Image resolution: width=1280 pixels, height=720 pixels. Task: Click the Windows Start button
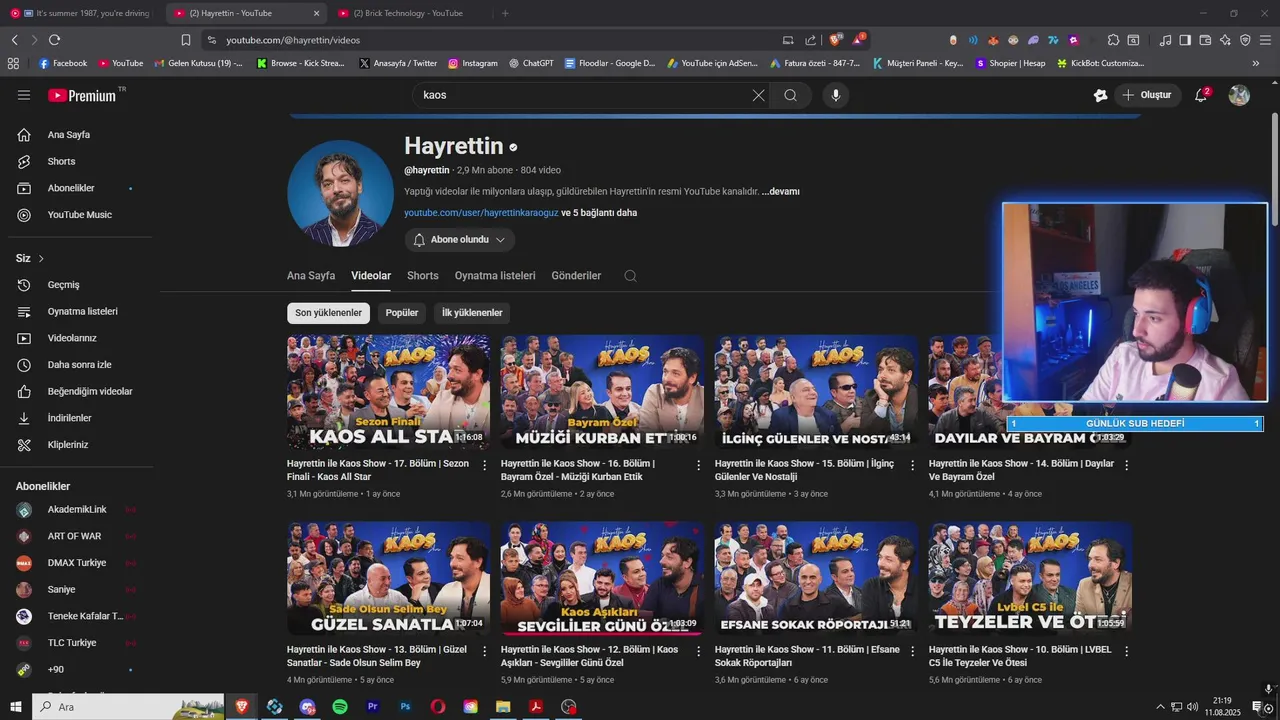(x=15, y=707)
